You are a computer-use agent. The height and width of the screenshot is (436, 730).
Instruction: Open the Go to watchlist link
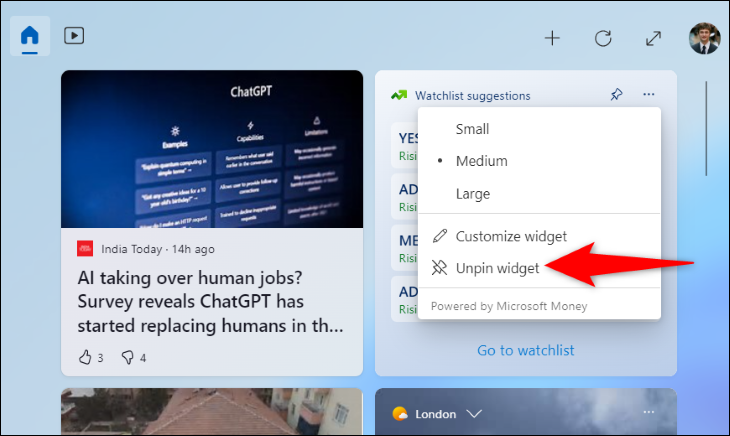point(526,350)
